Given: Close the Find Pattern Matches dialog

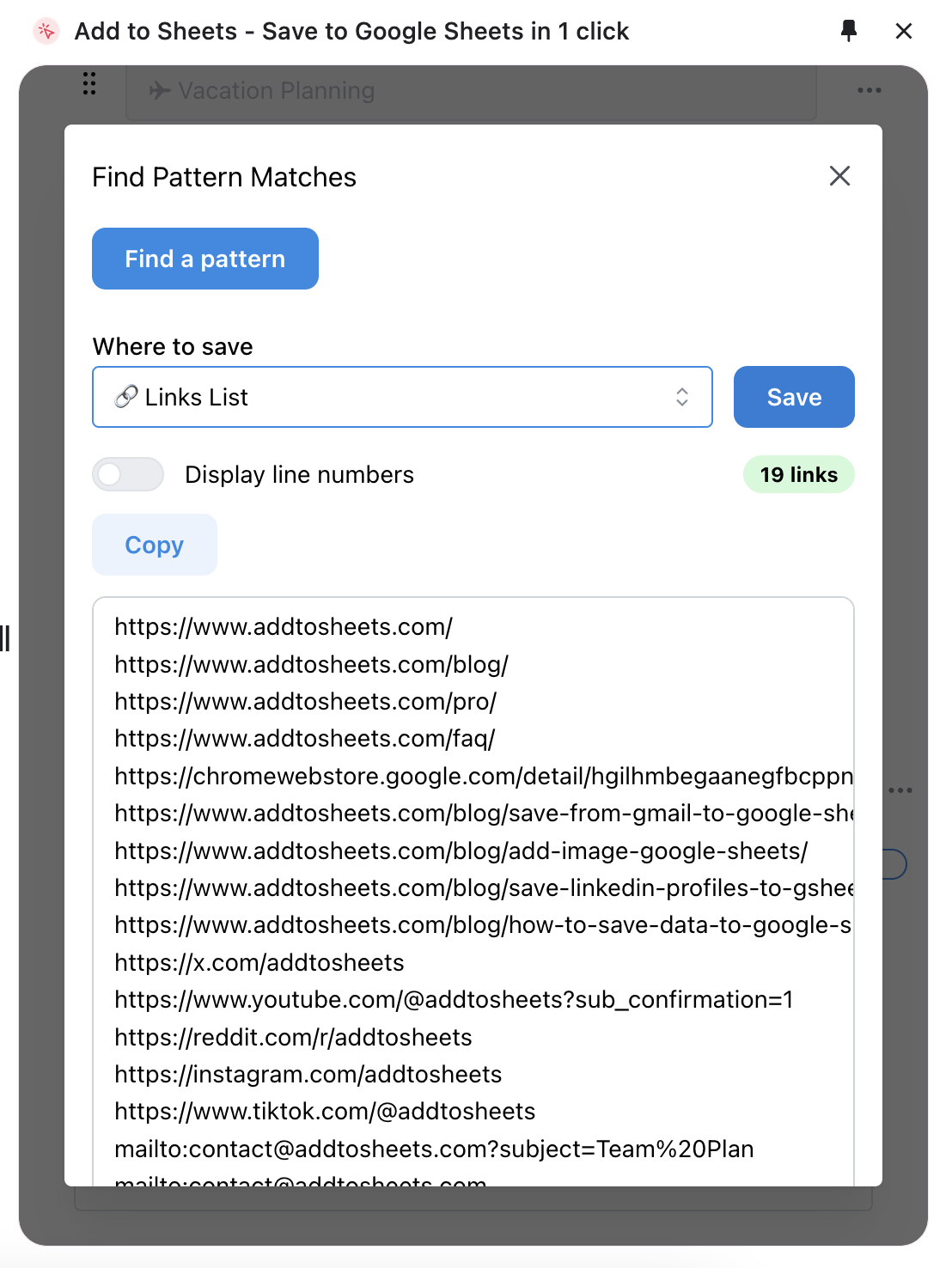Looking at the screenshot, I should tap(839, 176).
